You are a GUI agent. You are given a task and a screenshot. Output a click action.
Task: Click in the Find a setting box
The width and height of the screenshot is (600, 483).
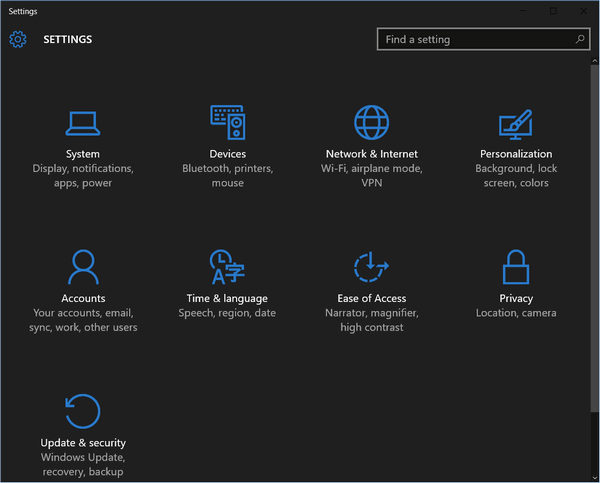[x=483, y=39]
